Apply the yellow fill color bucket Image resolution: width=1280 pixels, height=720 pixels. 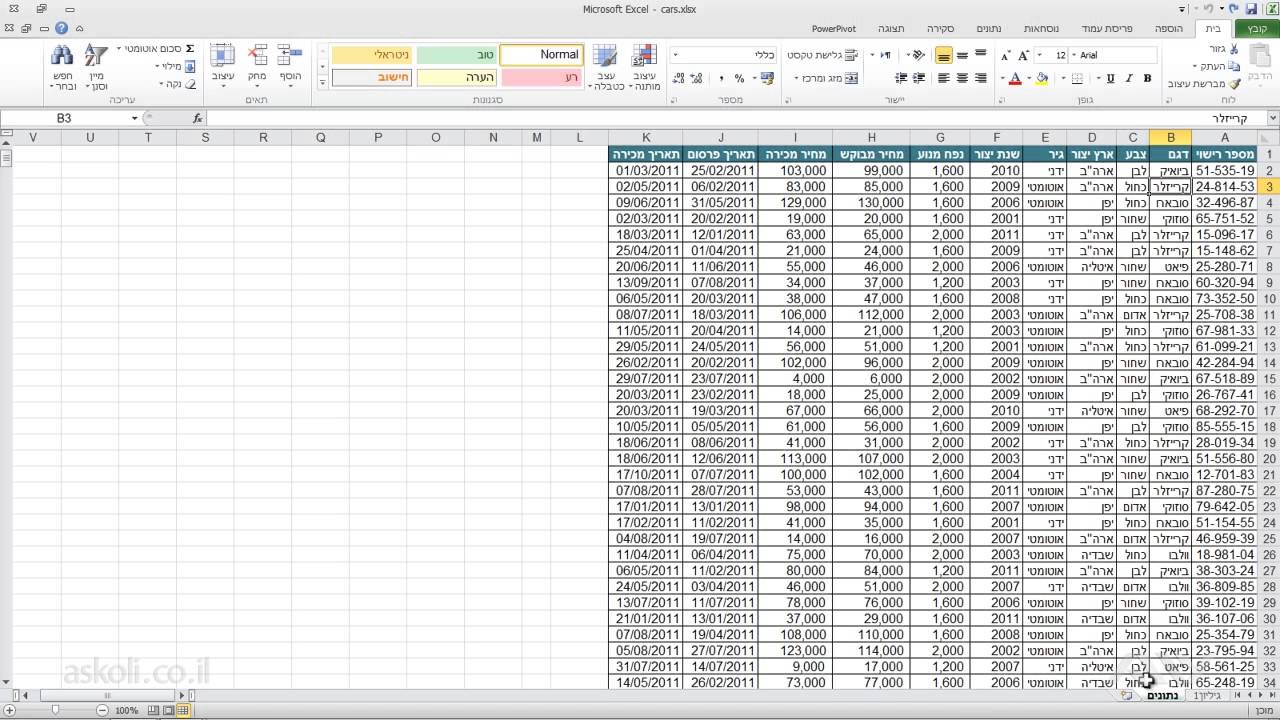(1044, 78)
